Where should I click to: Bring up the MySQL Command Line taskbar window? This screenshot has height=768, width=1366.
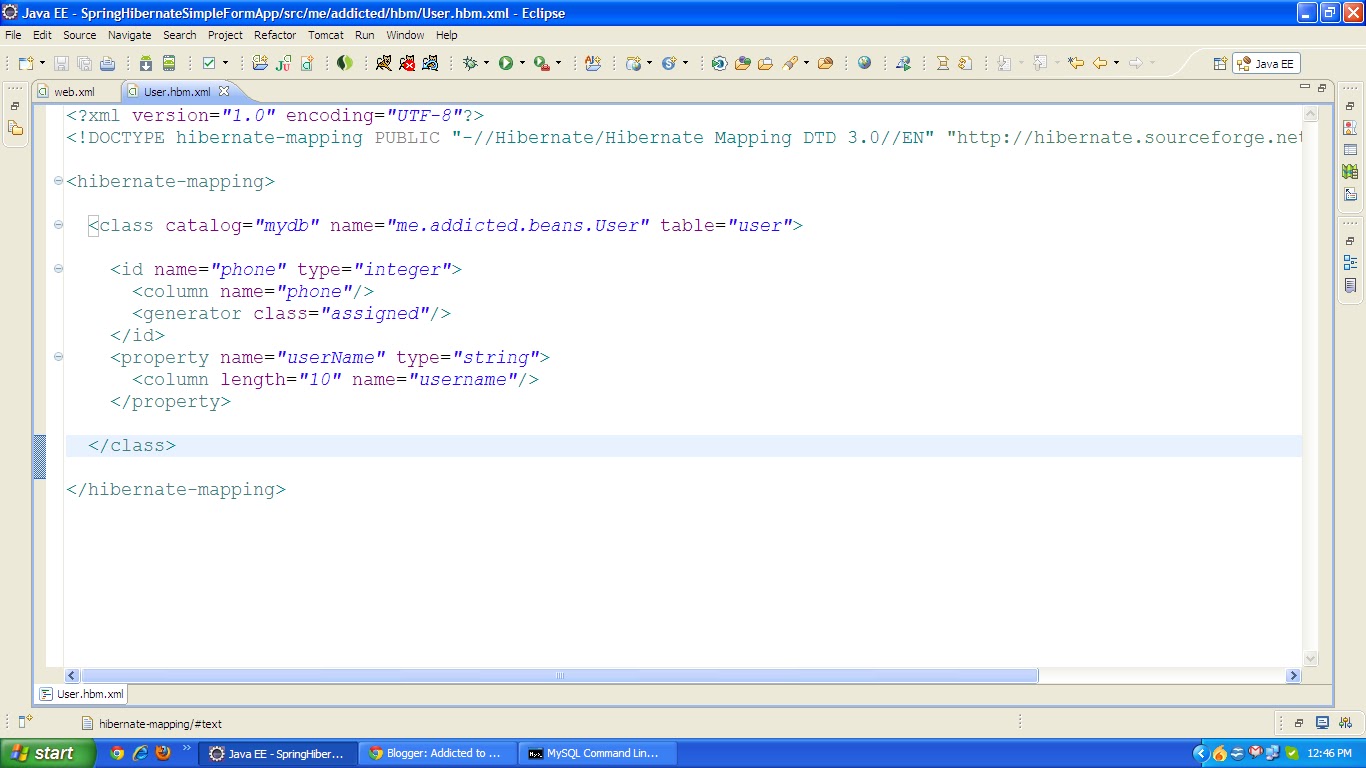point(596,752)
